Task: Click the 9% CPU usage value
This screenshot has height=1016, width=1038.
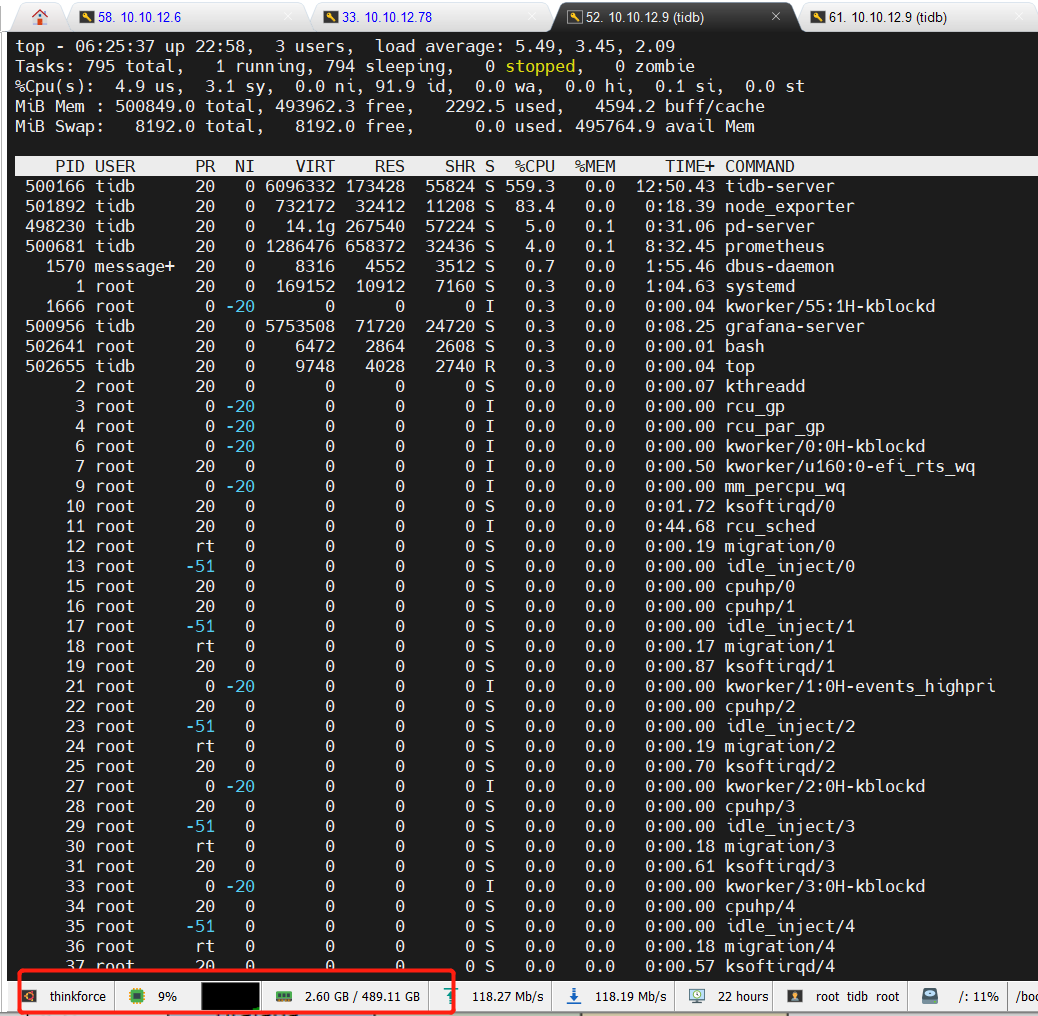Action: [167, 996]
